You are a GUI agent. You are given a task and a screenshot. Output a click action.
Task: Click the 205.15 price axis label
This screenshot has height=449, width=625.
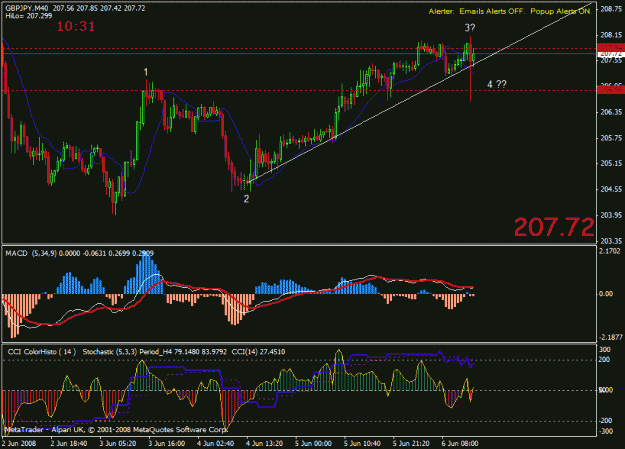tap(611, 163)
